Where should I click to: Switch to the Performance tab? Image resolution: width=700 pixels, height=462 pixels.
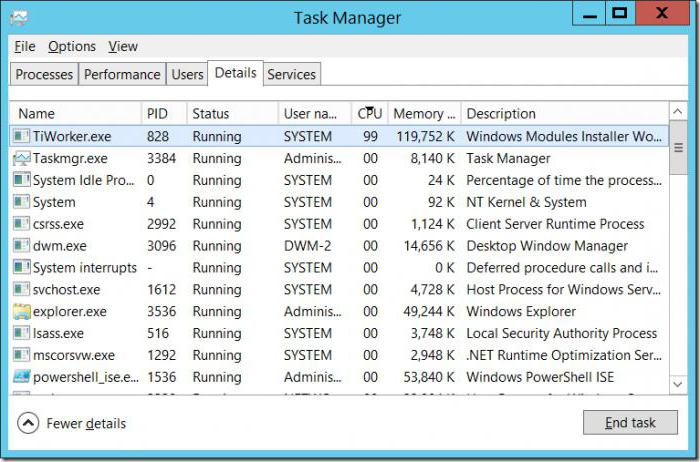(122, 74)
